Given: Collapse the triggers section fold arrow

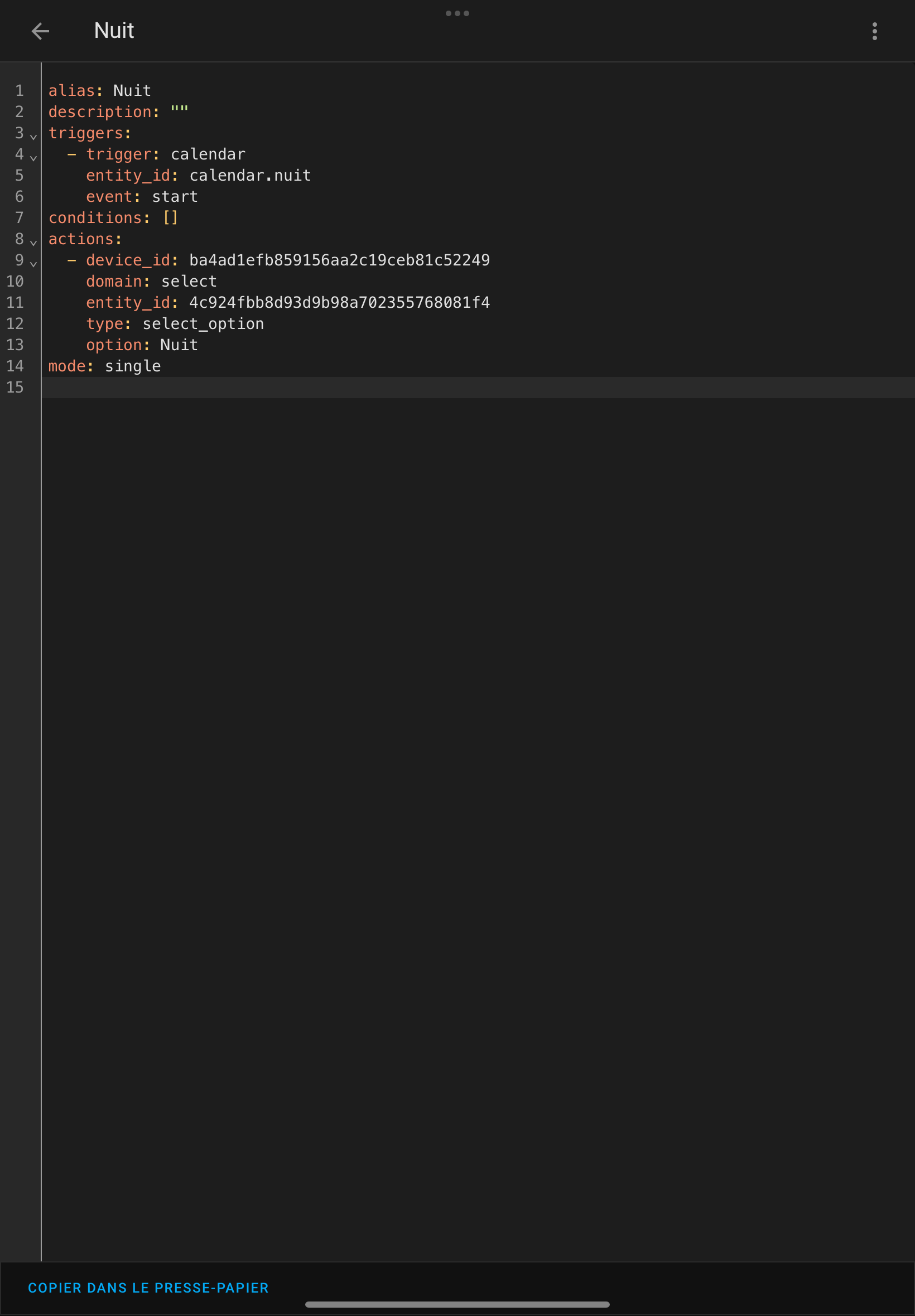Looking at the screenshot, I should [33, 137].
